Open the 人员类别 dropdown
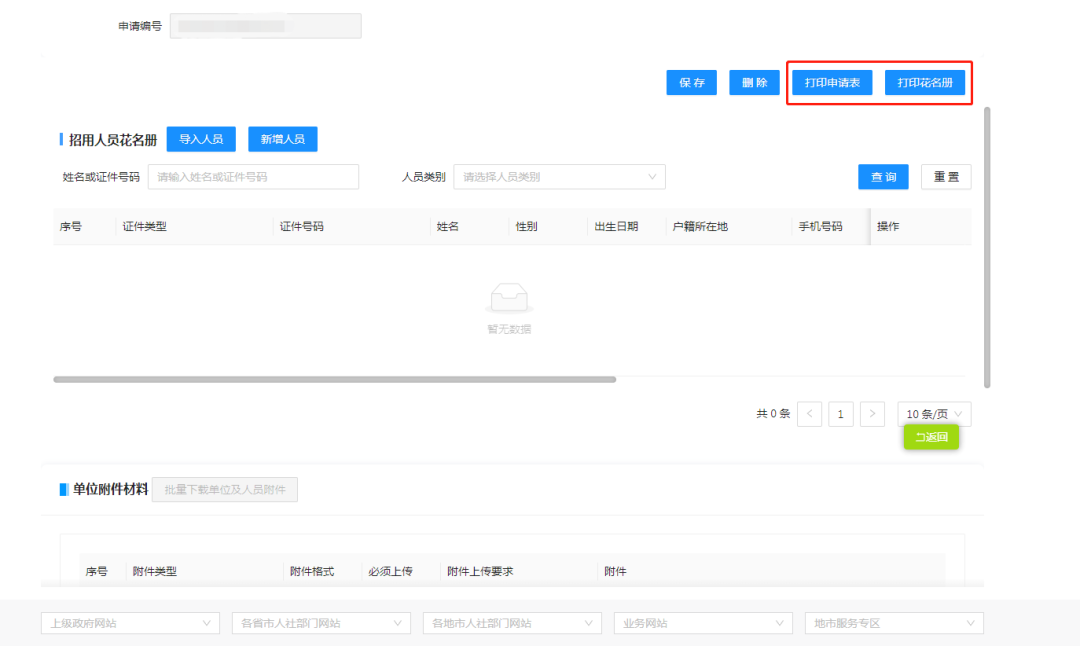The image size is (1080, 646). (559, 177)
